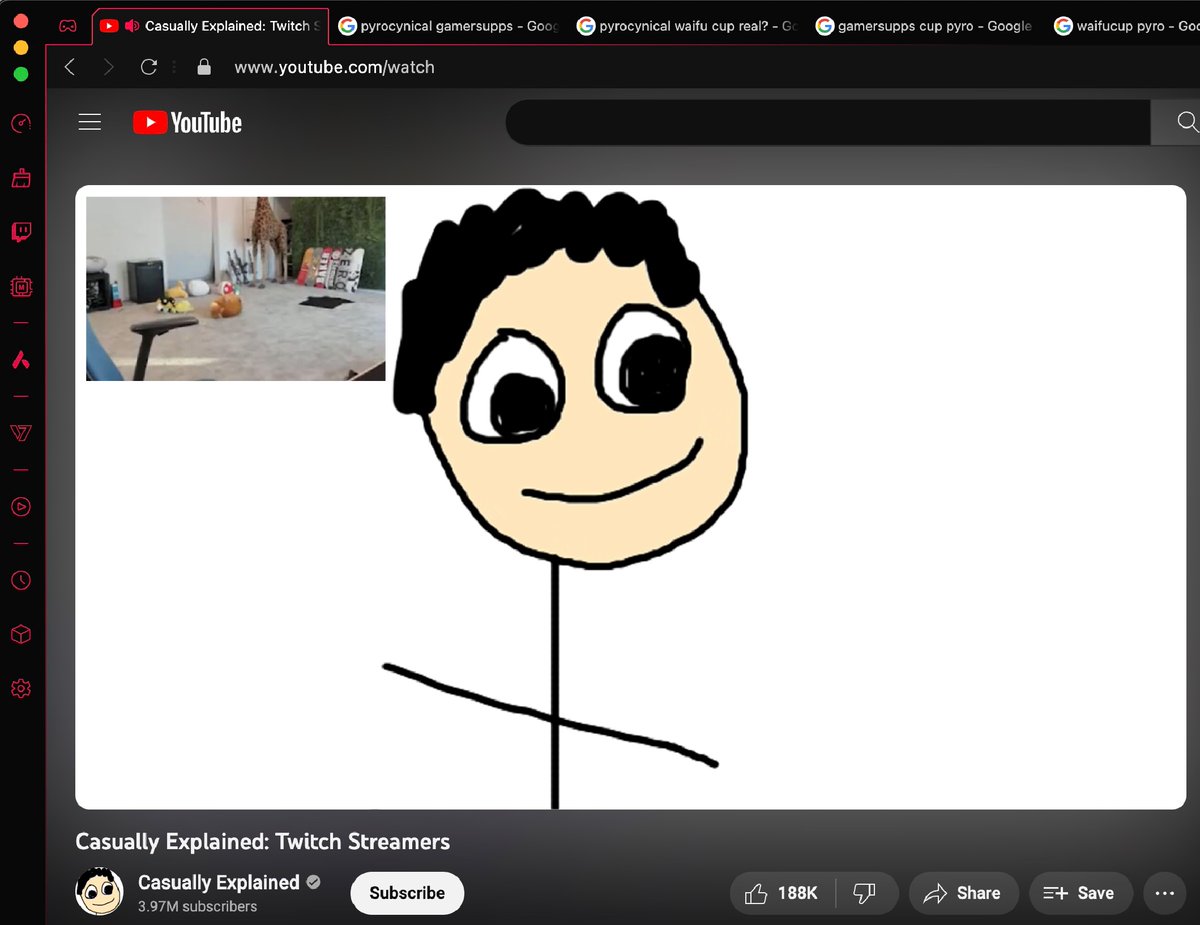1200x925 pixels.
Task: Click the 3.97M subscribers text
Action: (x=198, y=906)
